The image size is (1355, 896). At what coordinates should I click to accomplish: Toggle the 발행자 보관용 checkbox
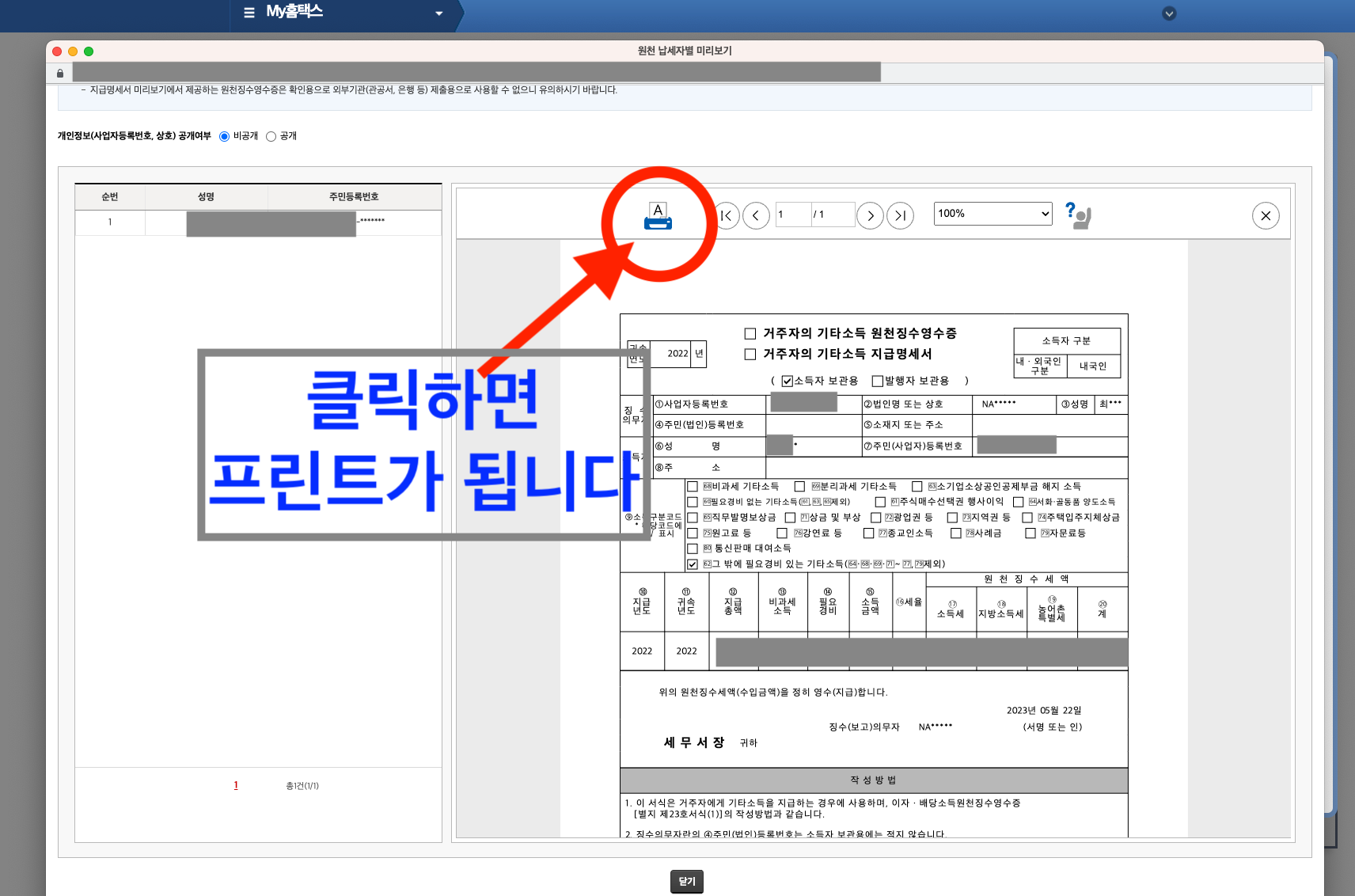tap(877, 381)
